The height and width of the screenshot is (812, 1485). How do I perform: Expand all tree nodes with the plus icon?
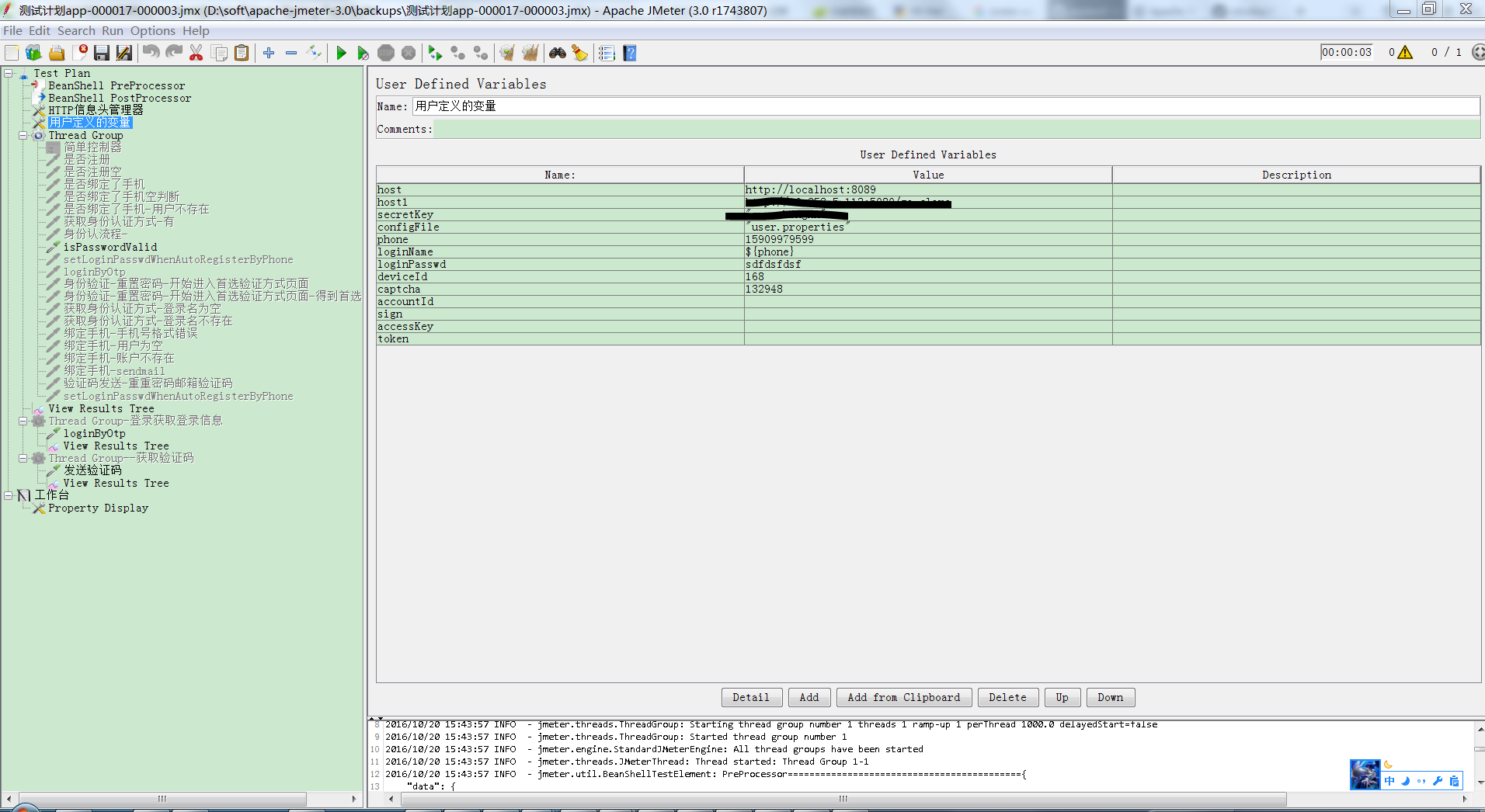click(x=269, y=53)
